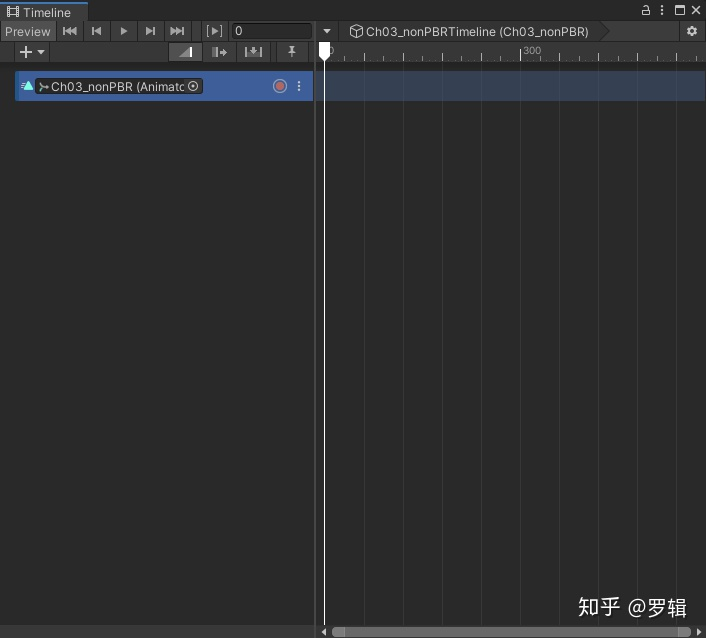Click the scroll right arrow
The height and width of the screenshot is (638, 706).
point(699,632)
